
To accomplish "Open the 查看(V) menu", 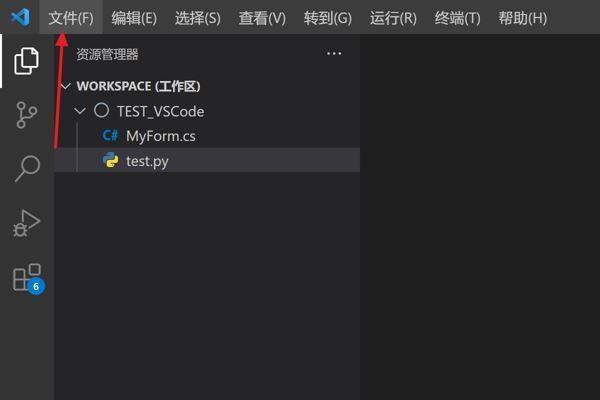I will coord(262,18).
